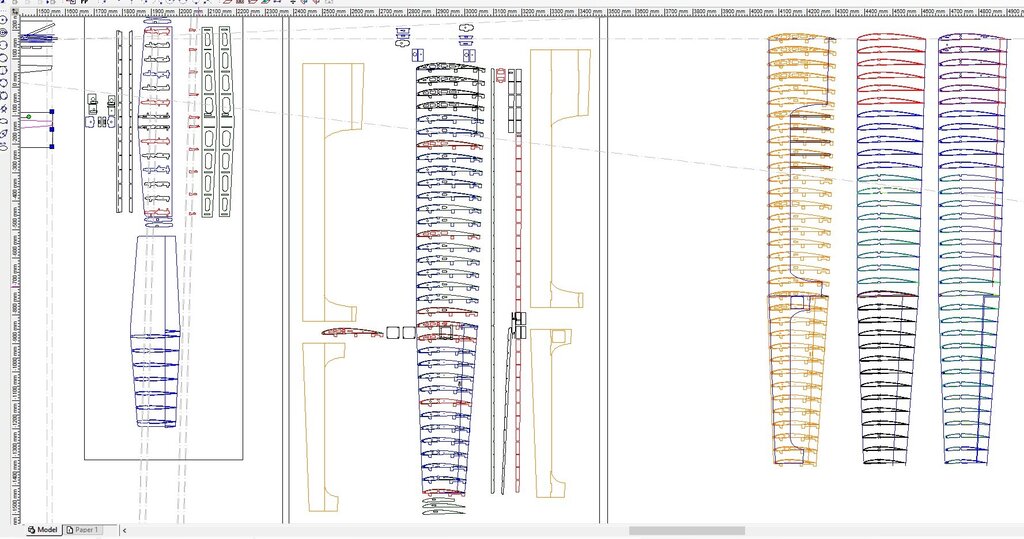The width and height of the screenshot is (1024, 539).
Task: Click the bottom blue selection handle
Action: pos(51,146)
